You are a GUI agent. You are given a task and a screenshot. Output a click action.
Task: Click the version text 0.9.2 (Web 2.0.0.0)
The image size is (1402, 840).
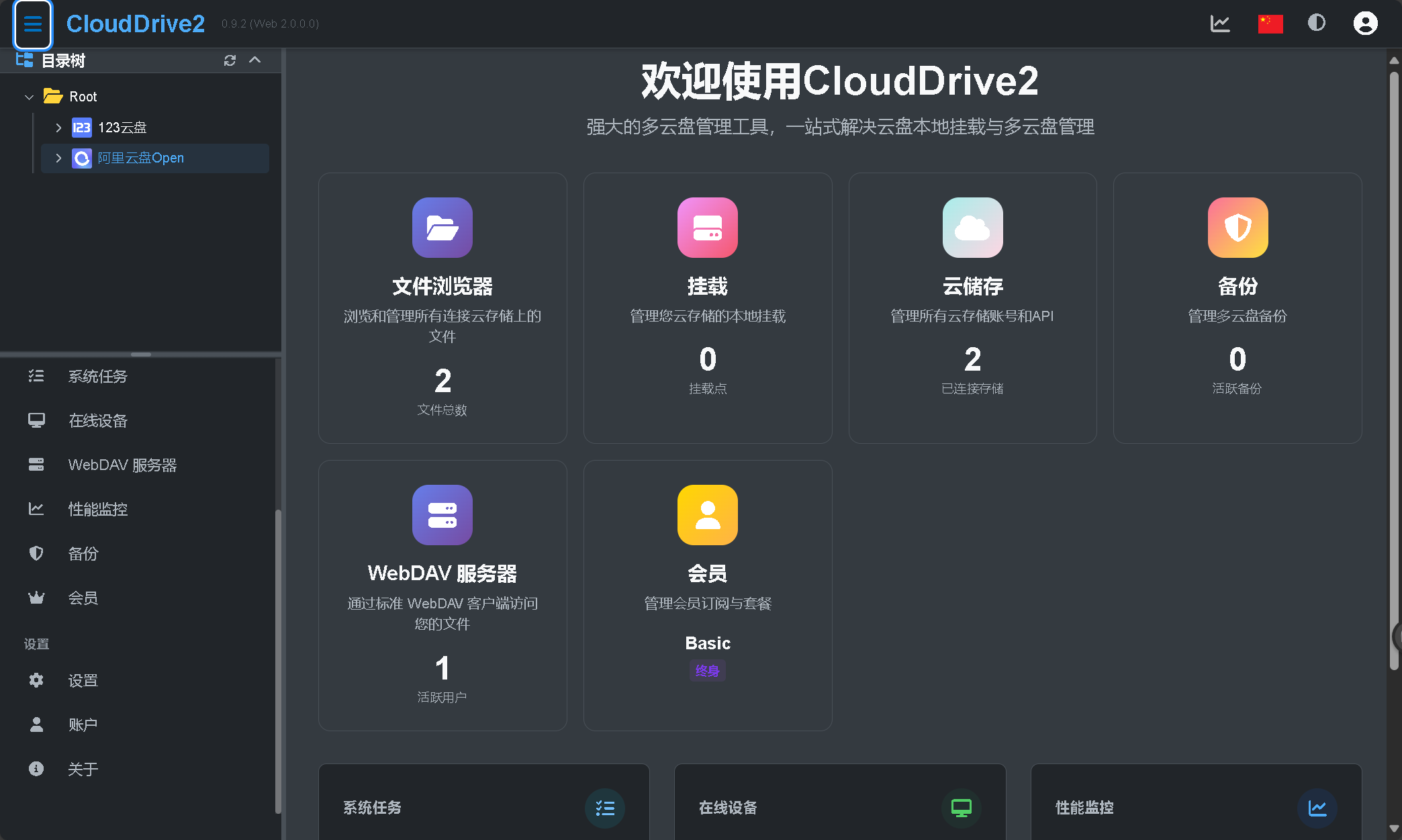coord(270,24)
